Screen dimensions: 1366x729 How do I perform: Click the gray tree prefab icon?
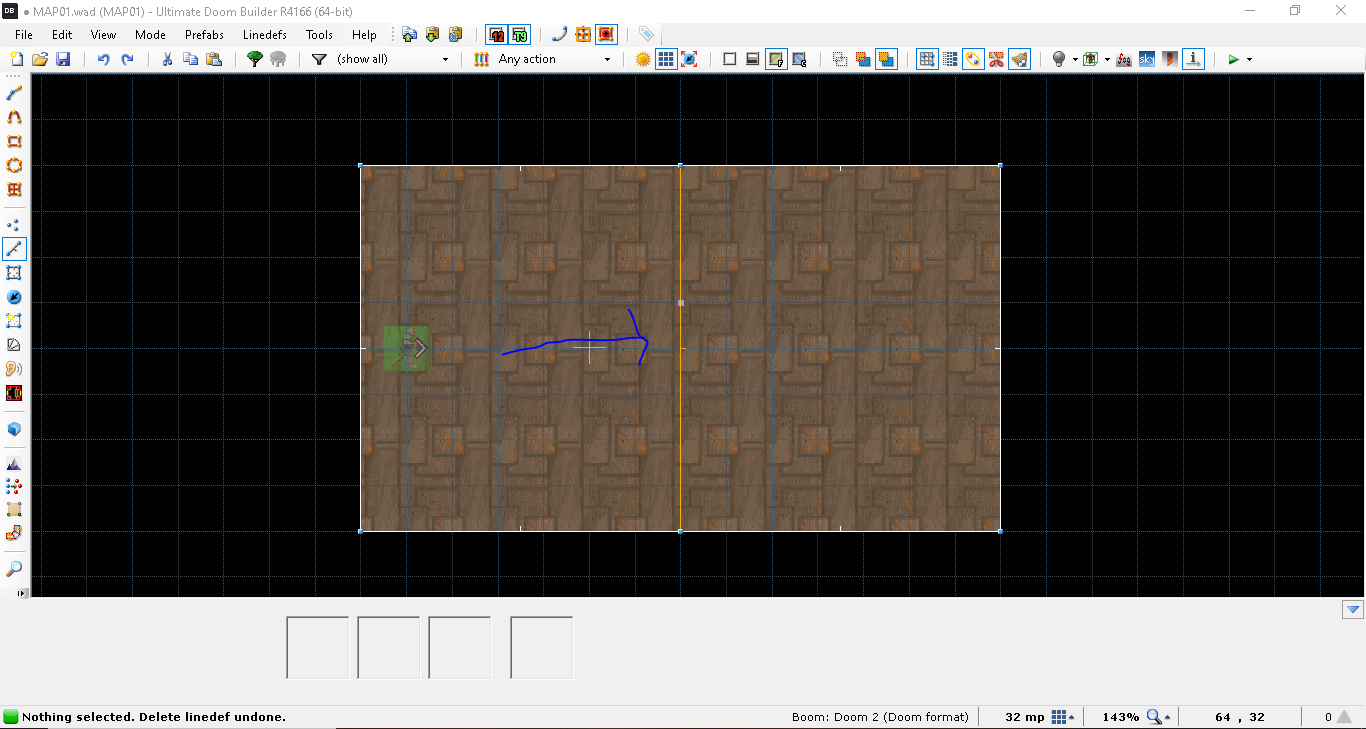click(x=278, y=59)
